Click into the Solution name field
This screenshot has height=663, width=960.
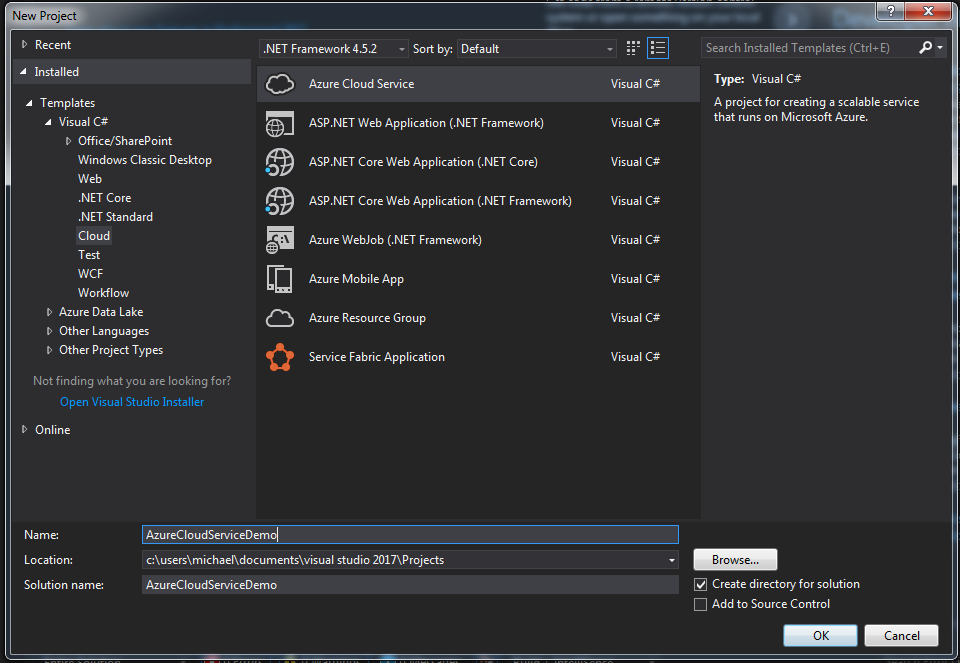click(410, 585)
